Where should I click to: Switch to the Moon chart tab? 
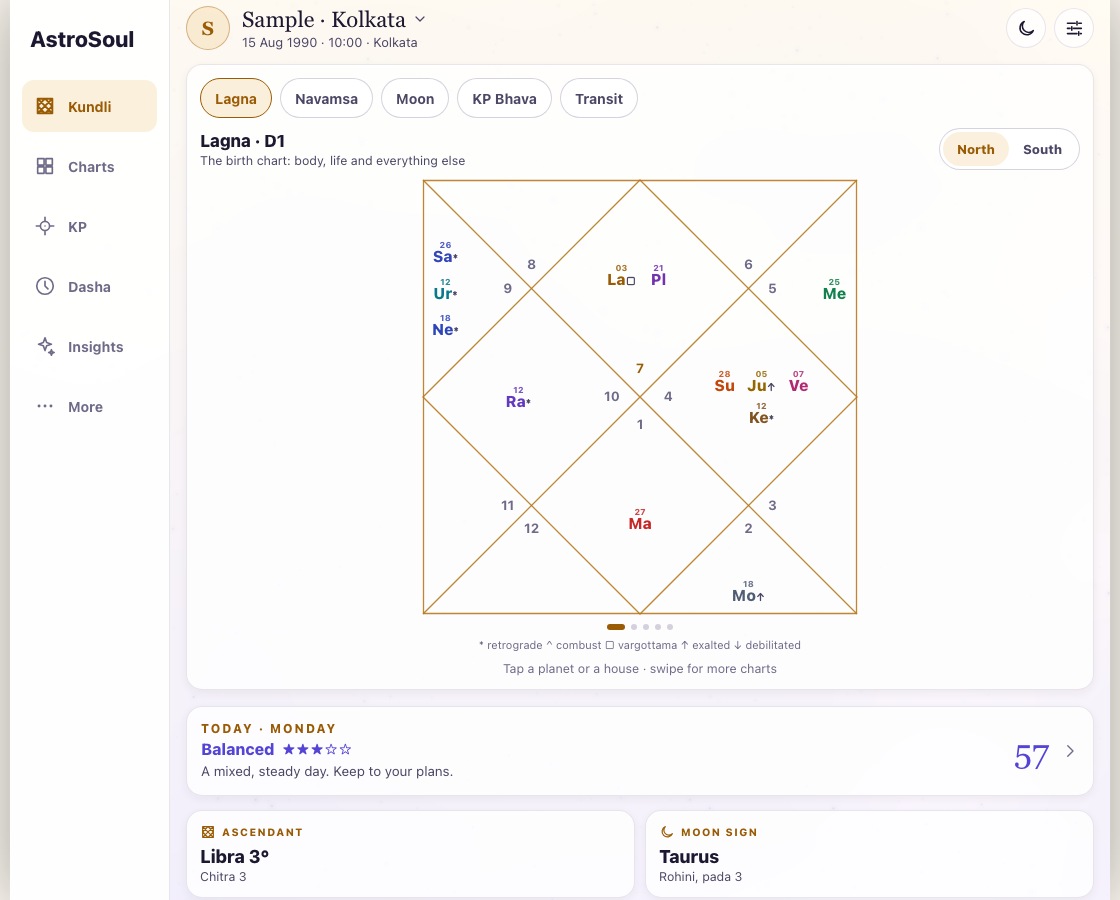(x=415, y=99)
